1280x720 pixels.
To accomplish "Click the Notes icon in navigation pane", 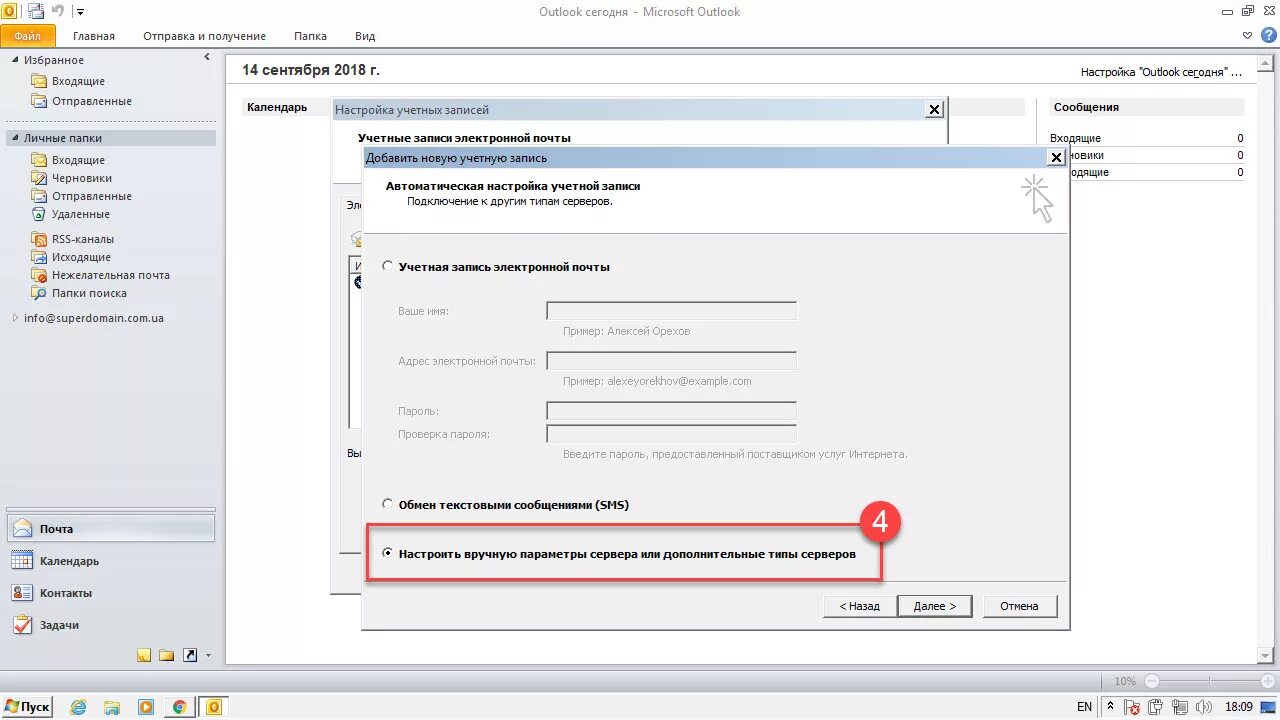I will (144, 655).
